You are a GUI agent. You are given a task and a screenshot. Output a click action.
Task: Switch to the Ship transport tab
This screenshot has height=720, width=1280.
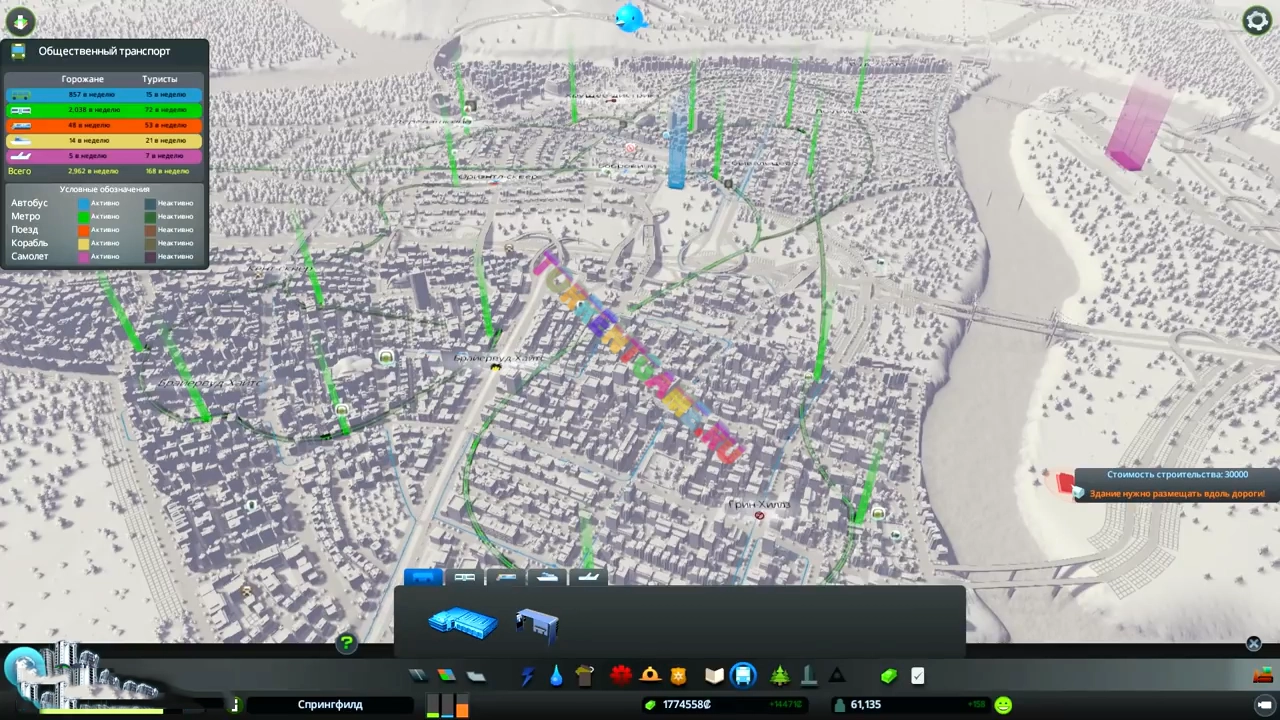coord(547,577)
